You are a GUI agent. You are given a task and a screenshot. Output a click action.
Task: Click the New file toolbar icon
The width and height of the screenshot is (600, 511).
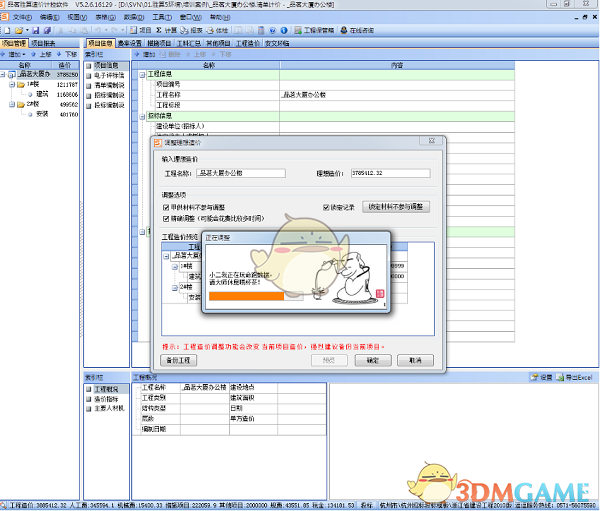pyautogui.click(x=7, y=30)
